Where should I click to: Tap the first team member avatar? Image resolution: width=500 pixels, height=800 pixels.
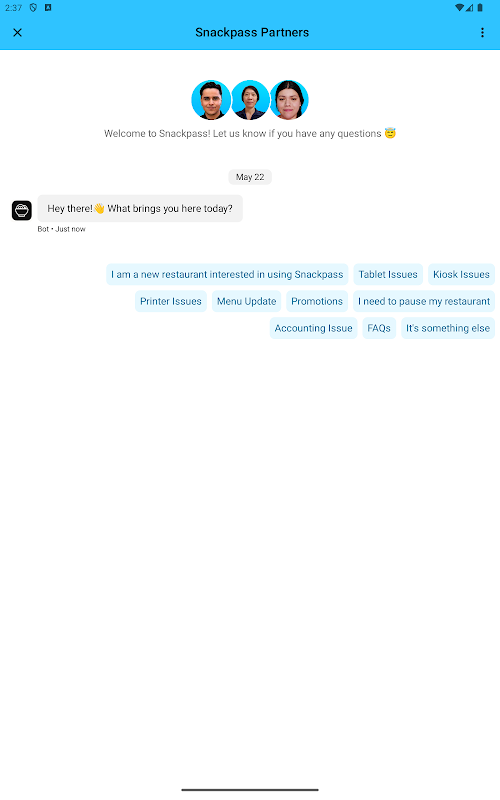(x=211, y=100)
